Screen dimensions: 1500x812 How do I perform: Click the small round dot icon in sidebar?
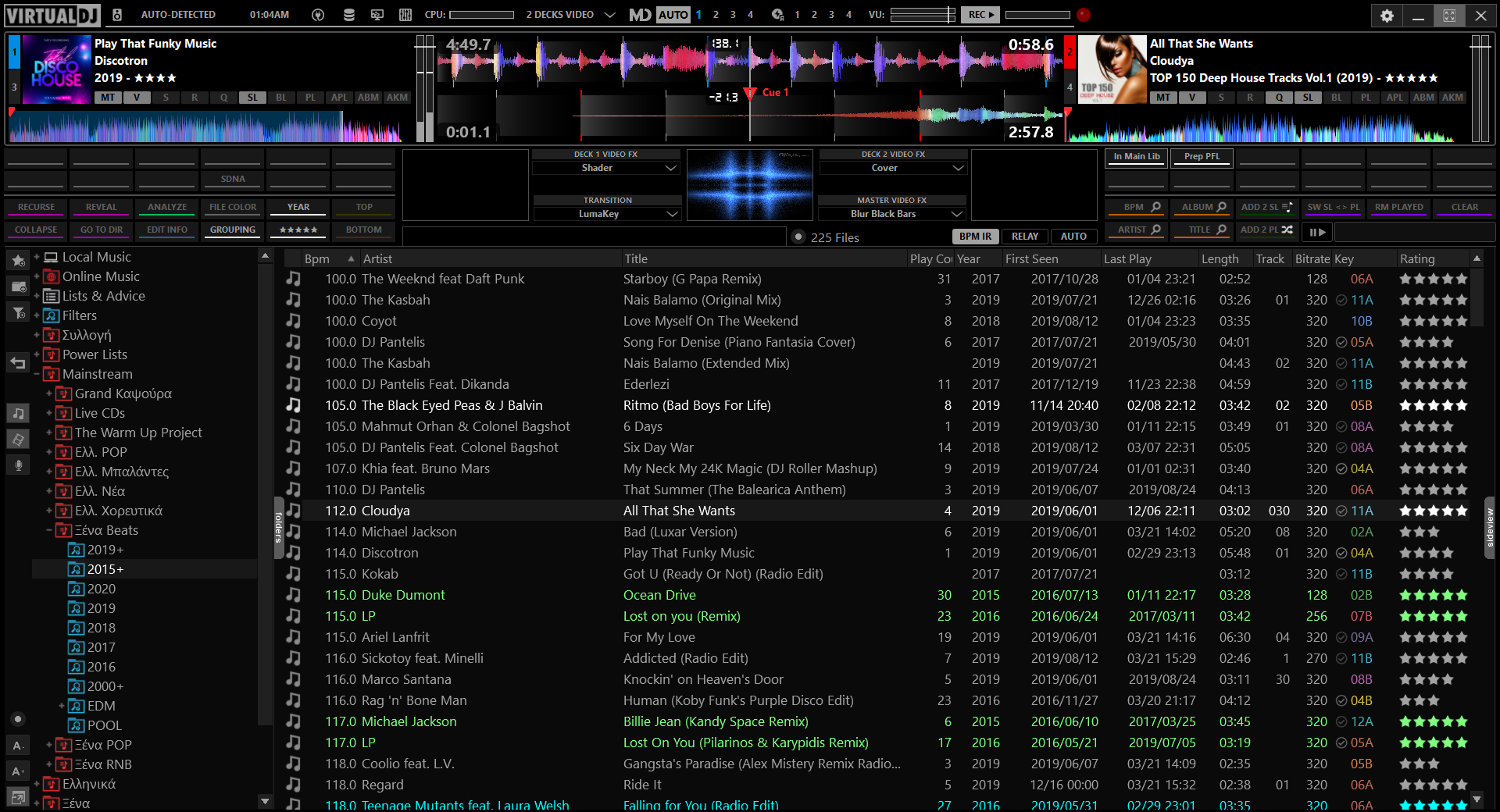(x=19, y=719)
